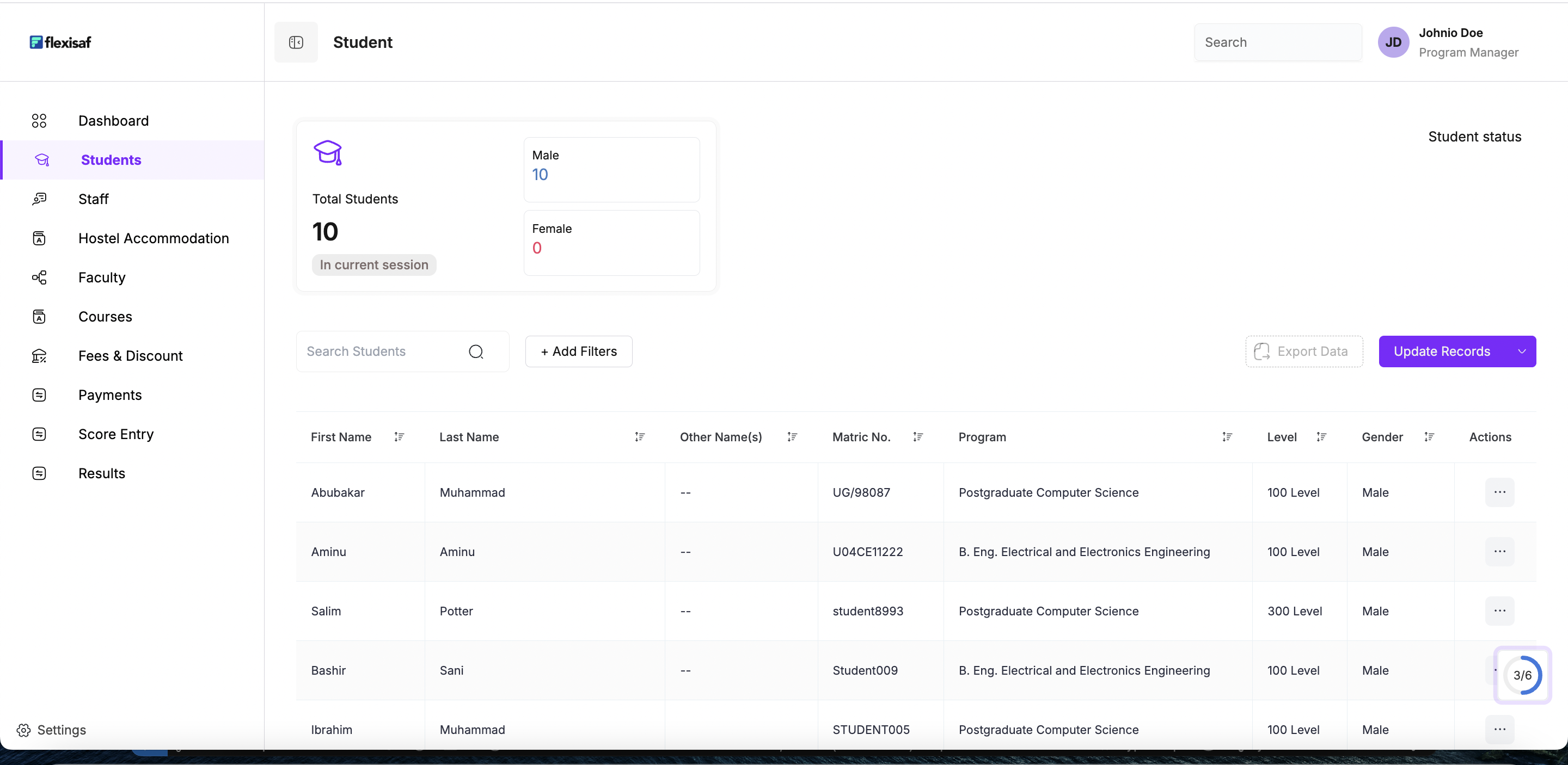Click the top Search input field
1568x765 pixels.
point(1278,42)
